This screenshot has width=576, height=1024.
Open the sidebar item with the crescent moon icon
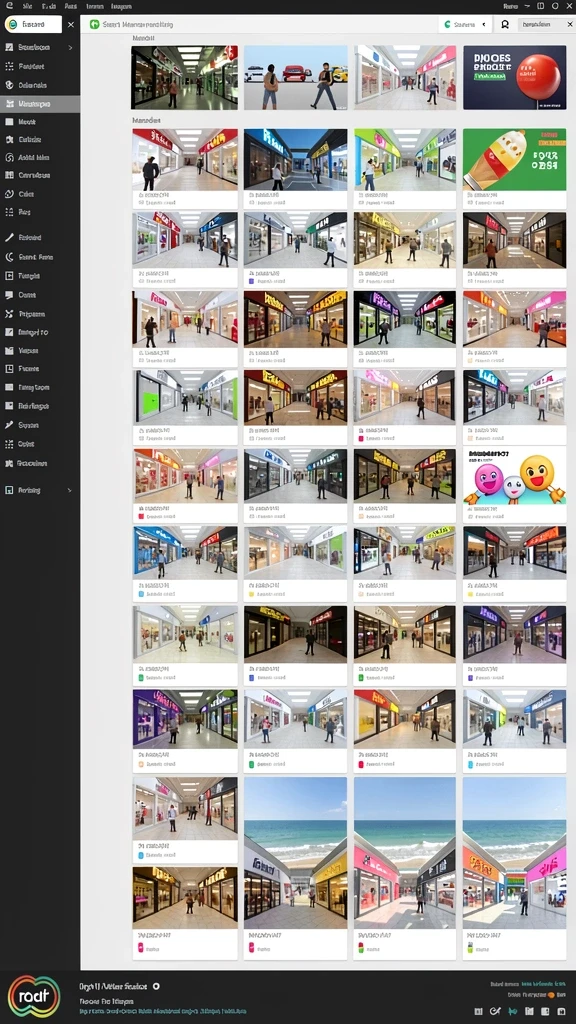(39, 257)
